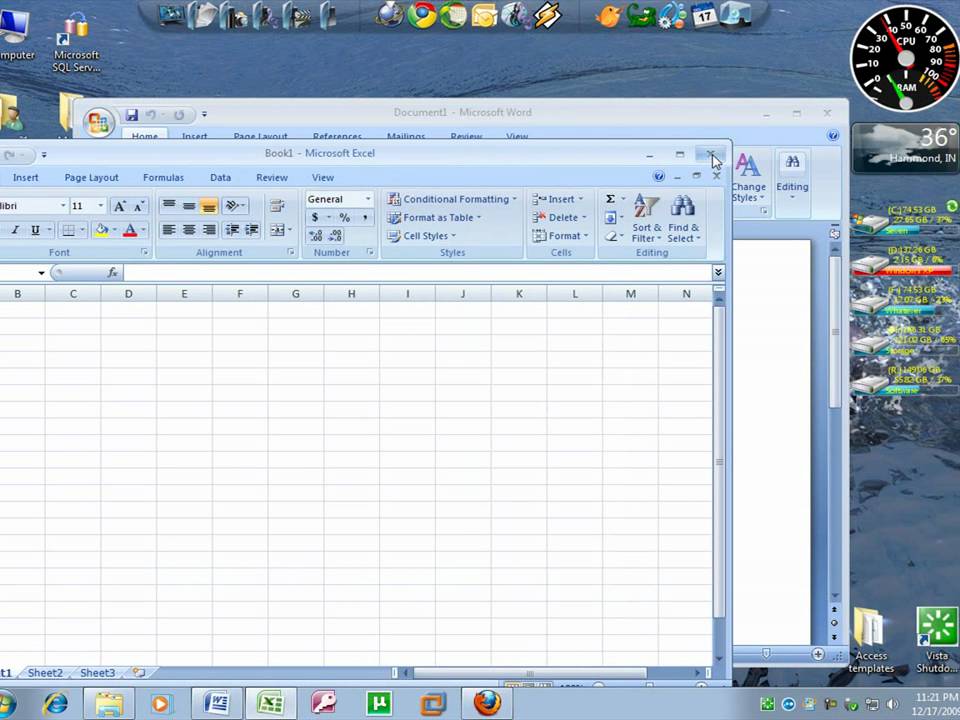Click the Insert Function fx button
The height and width of the screenshot is (720, 960).
[x=112, y=272]
